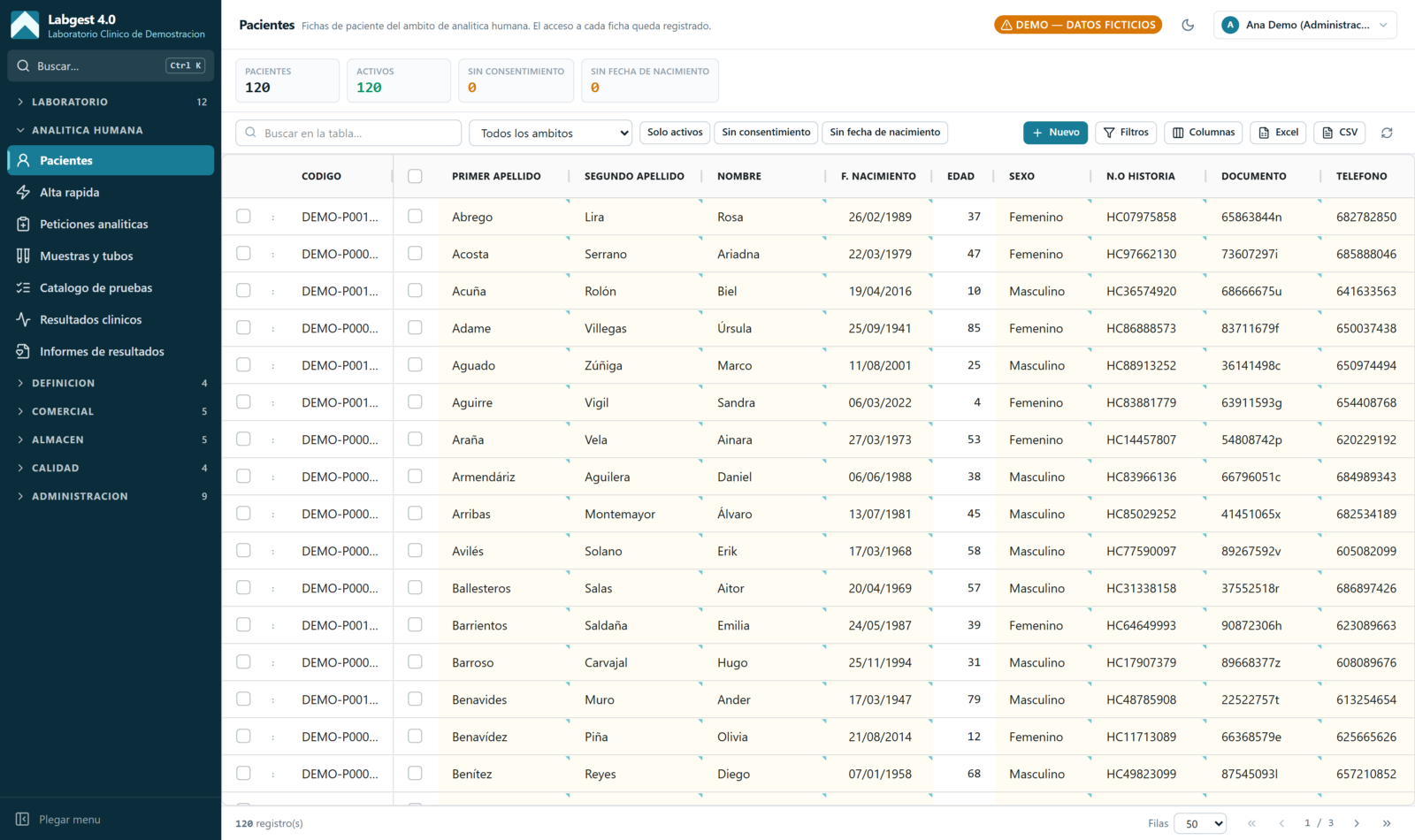The width and height of the screenshot is (1415, 840).
Task: Sort by the Primer Apellido column header
Action: 496,176
